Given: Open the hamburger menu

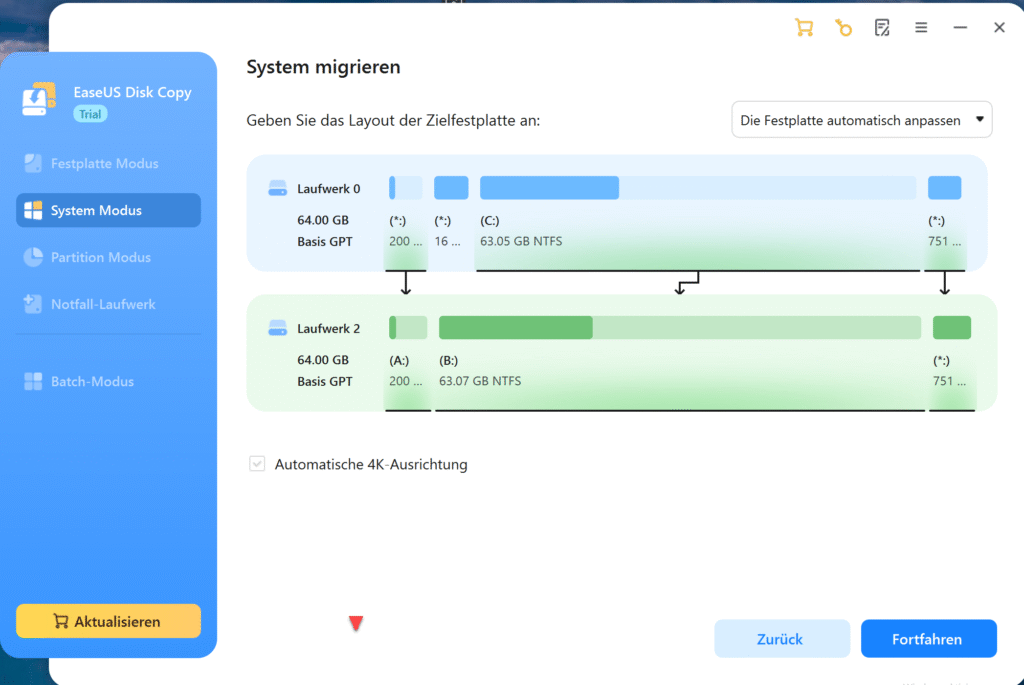Looking at the screenshot, I should pyautogui.click(x=920, y=27).
